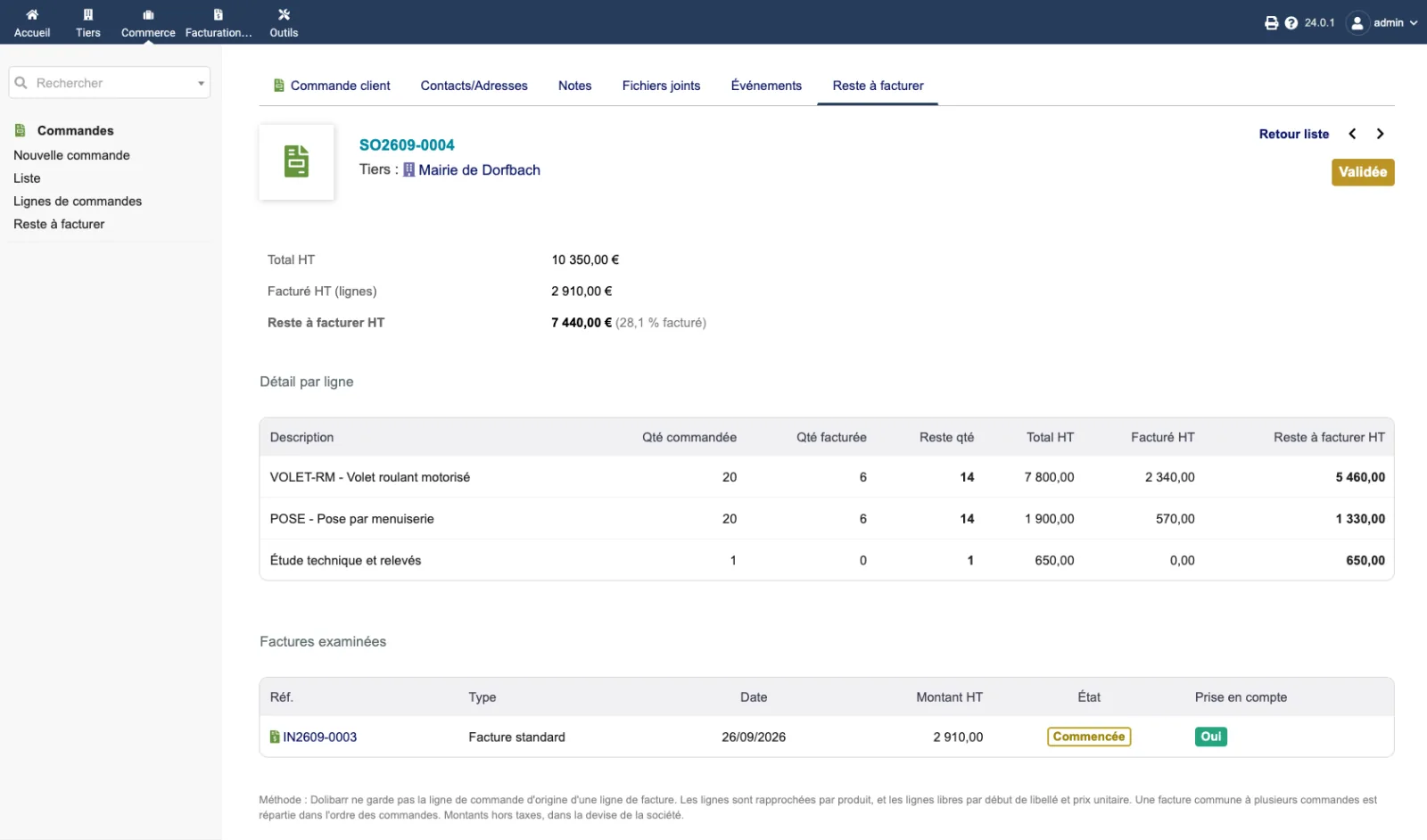
Task: Click the Commandes section icon in sidebar
Action: [21, 130]
